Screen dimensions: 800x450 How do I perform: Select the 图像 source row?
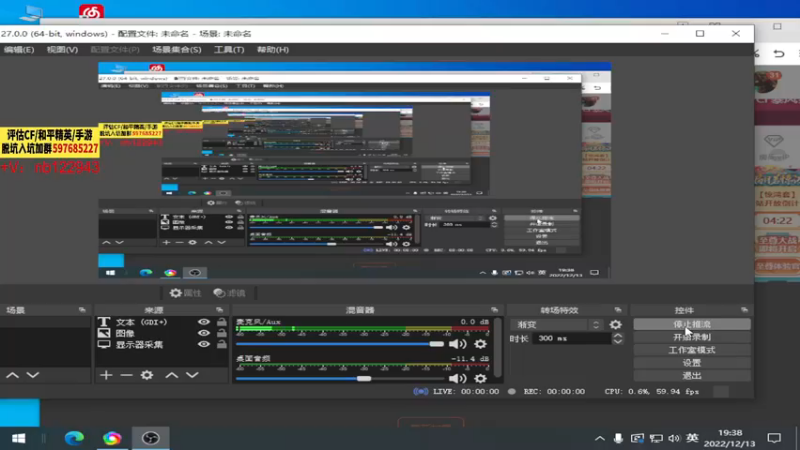click(x=162, y=333)
